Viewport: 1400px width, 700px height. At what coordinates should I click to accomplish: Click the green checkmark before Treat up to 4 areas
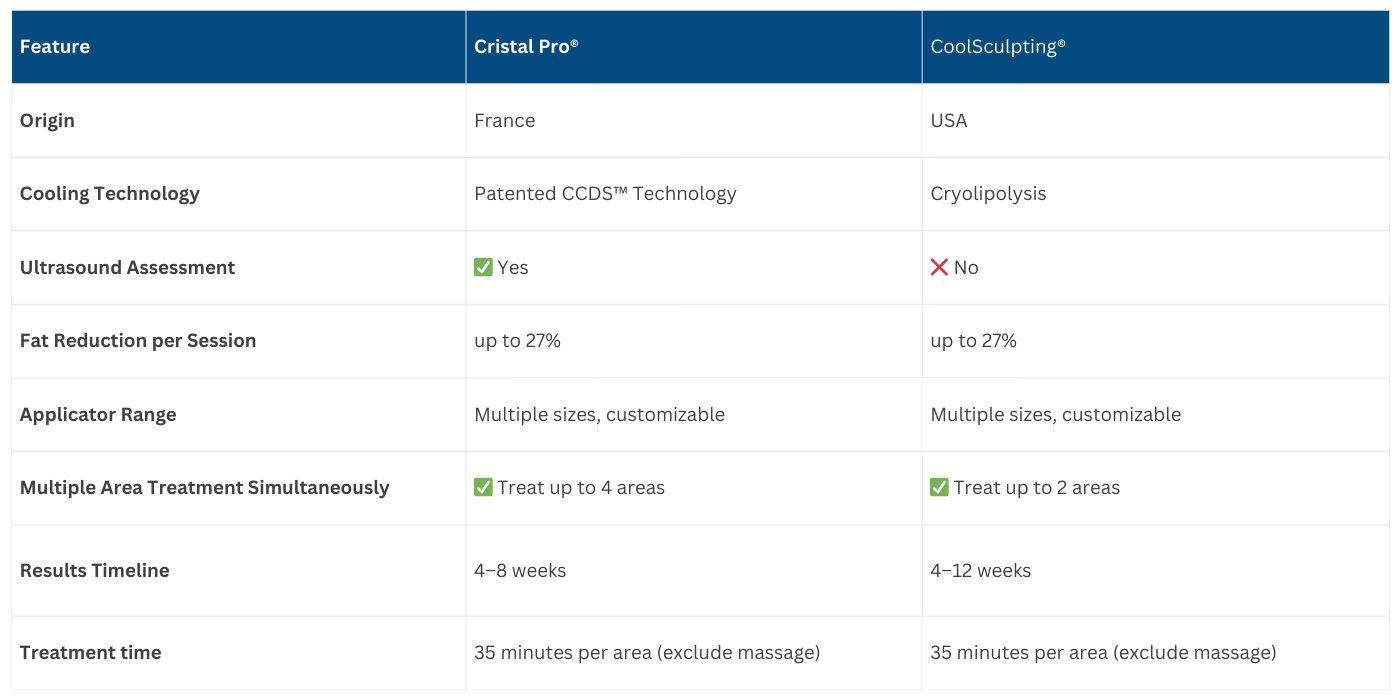coord(483,488)
